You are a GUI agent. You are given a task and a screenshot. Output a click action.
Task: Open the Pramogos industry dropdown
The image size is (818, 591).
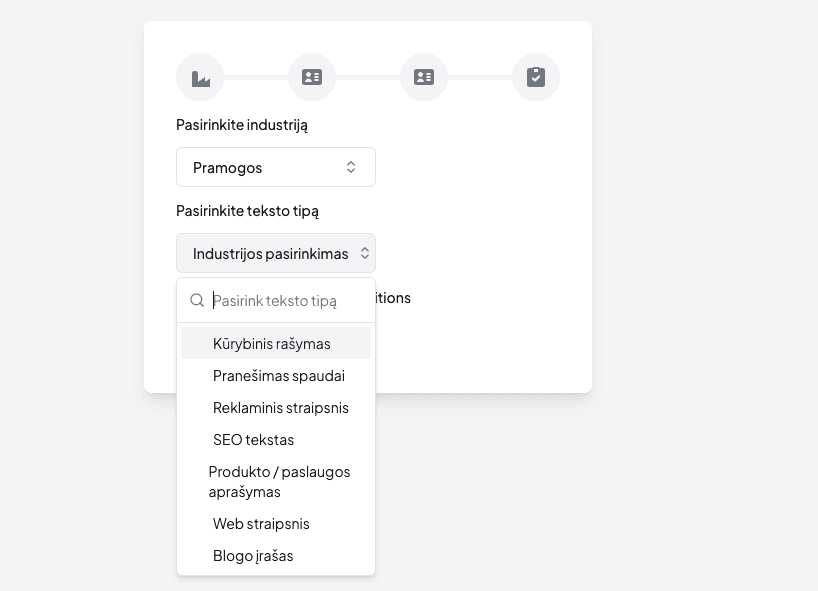[x=275, y=167]
